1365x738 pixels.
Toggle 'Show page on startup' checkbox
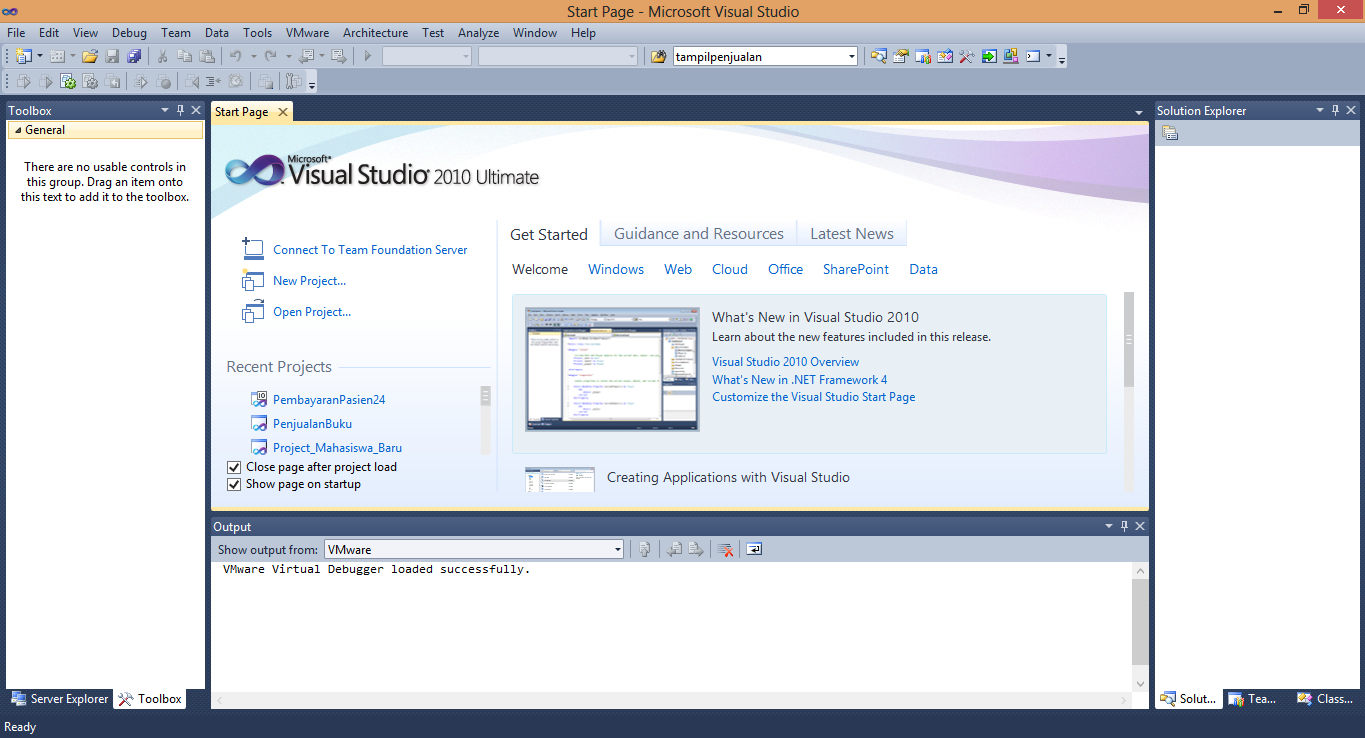[235, 484]
